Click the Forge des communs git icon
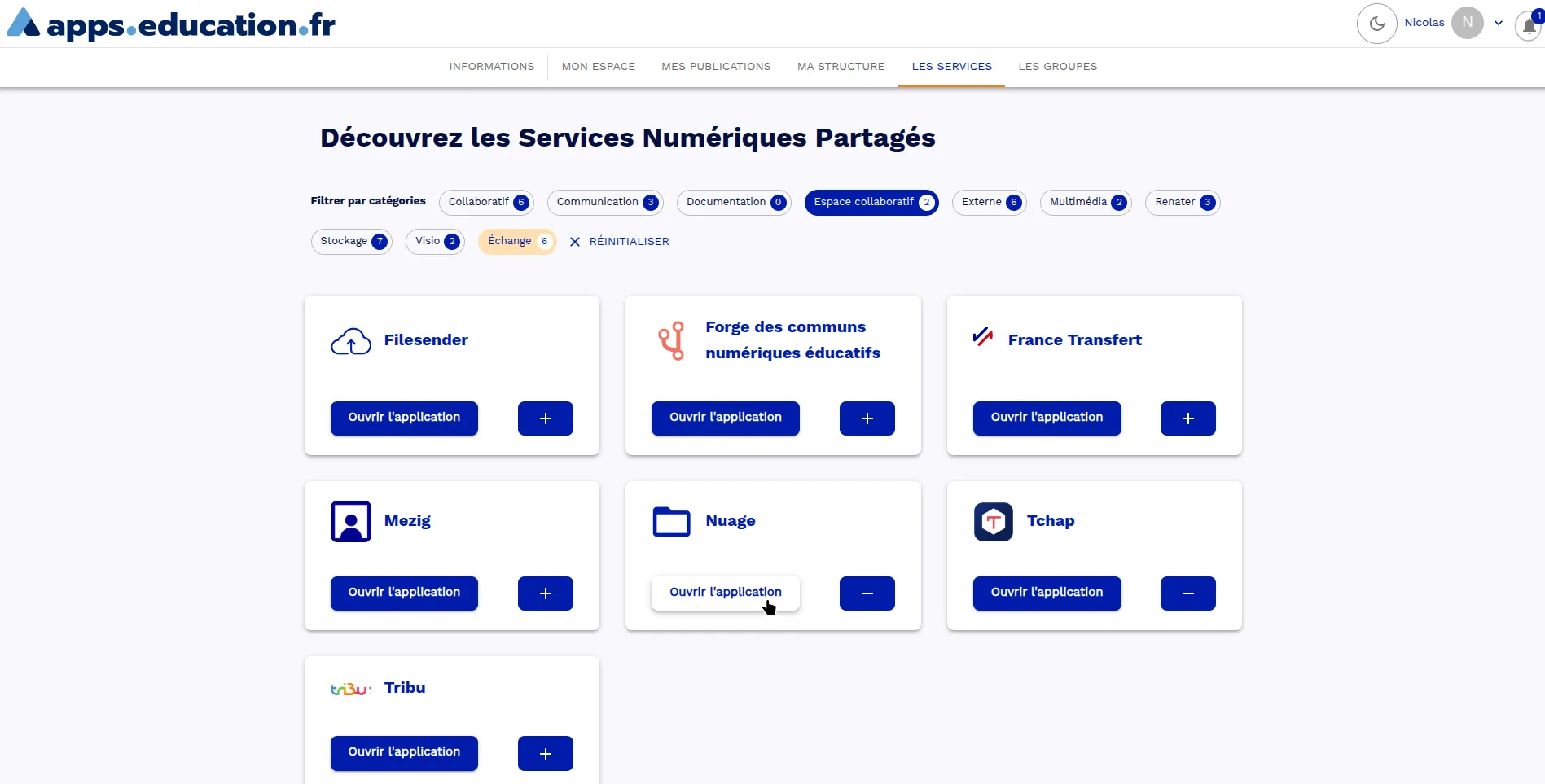This screenshot has height=784, width=1545. click(x=672, y=341)
